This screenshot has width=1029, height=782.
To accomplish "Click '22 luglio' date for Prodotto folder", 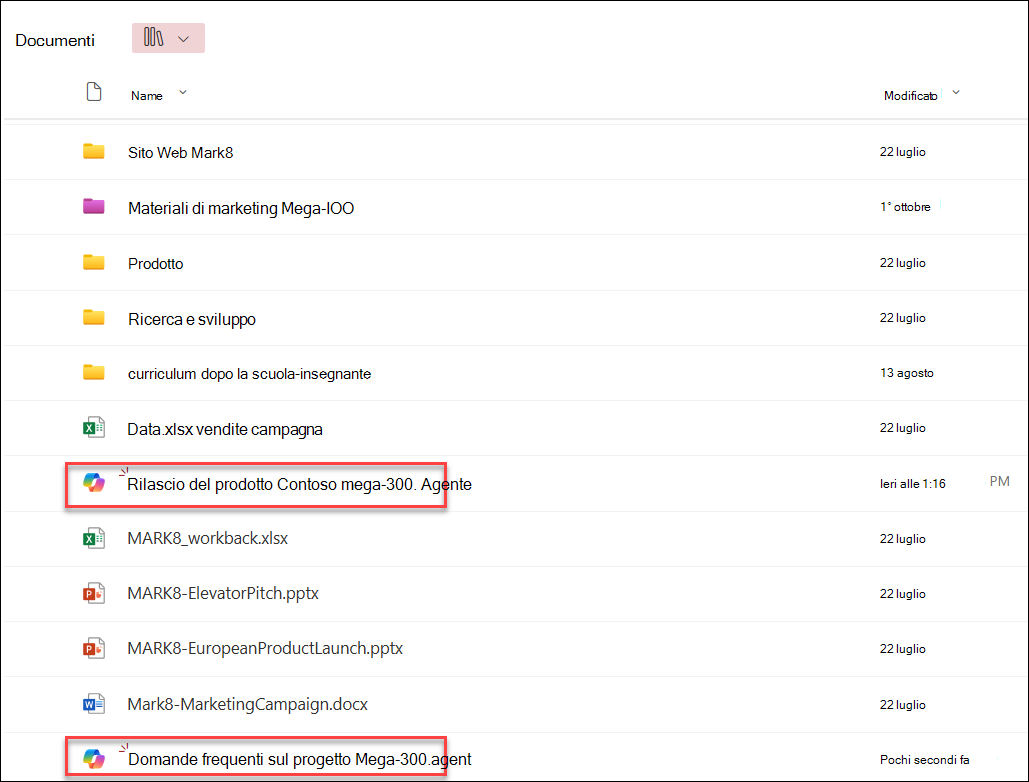I will (902, 262).
